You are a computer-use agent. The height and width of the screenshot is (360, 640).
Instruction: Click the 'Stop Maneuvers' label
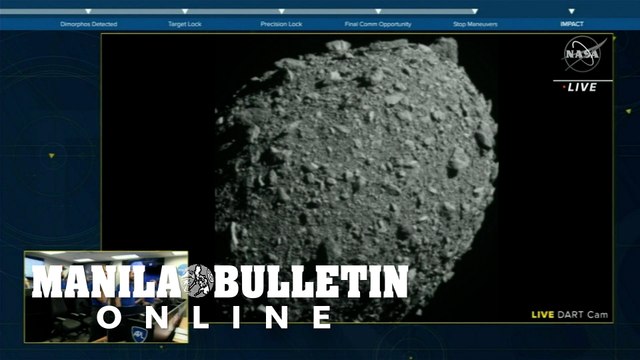coord(475,24)
